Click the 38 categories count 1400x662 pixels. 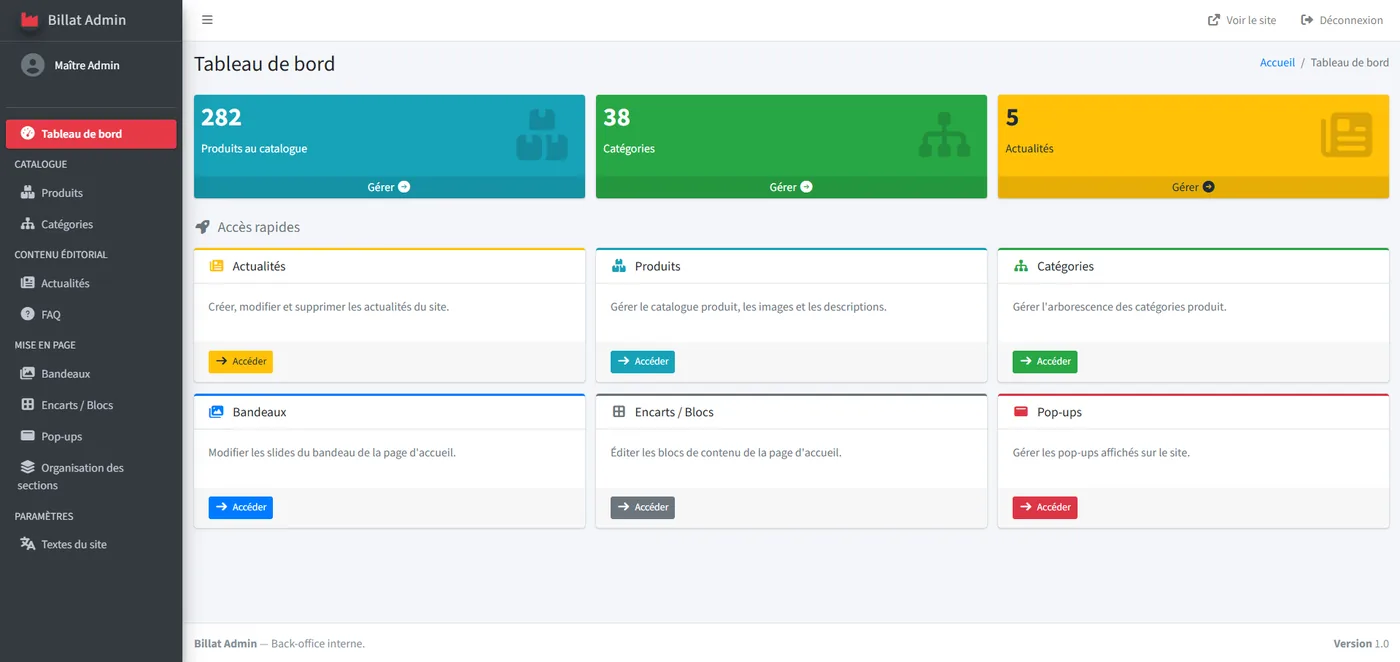pyautogui.click(x=617, y=117)
